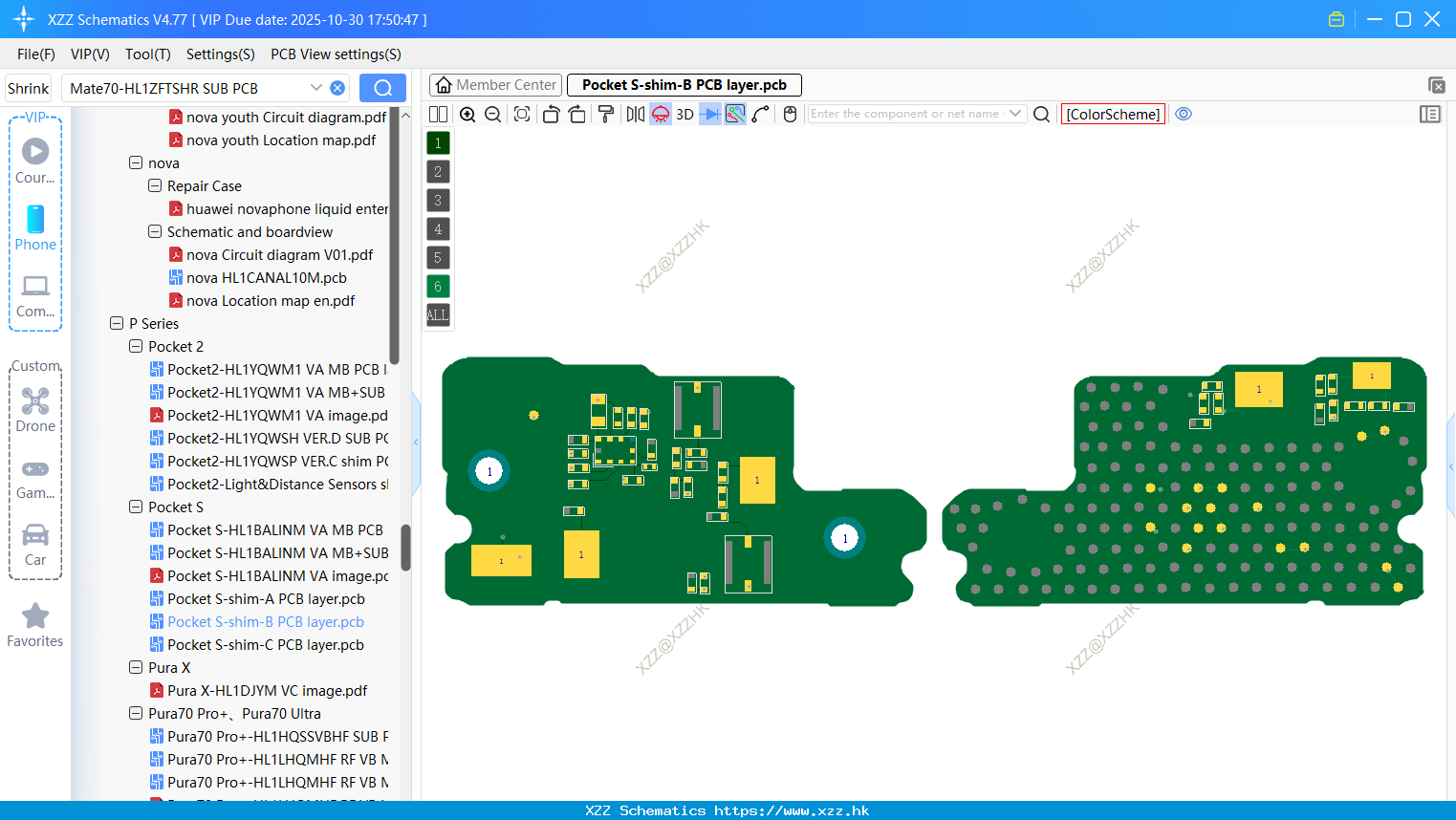Collapse the Pocket 2 folder
Image resolution: width=1456 pixels, height=820 pixels.
[136, 347]
